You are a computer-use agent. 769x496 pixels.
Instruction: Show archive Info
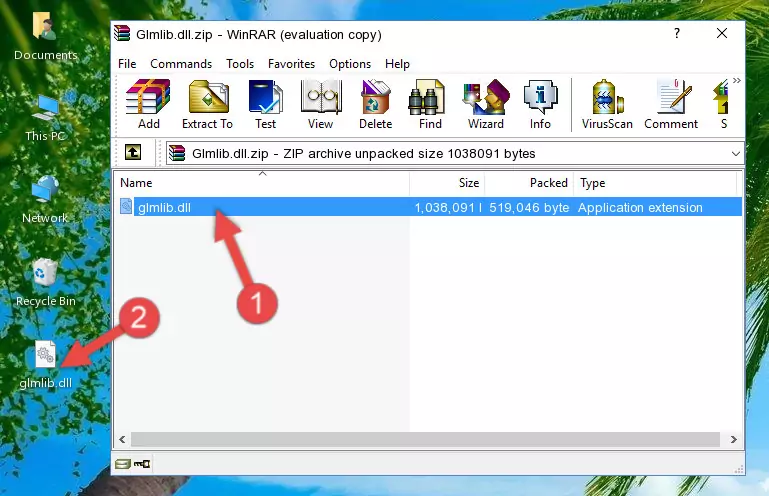(540, 104)
